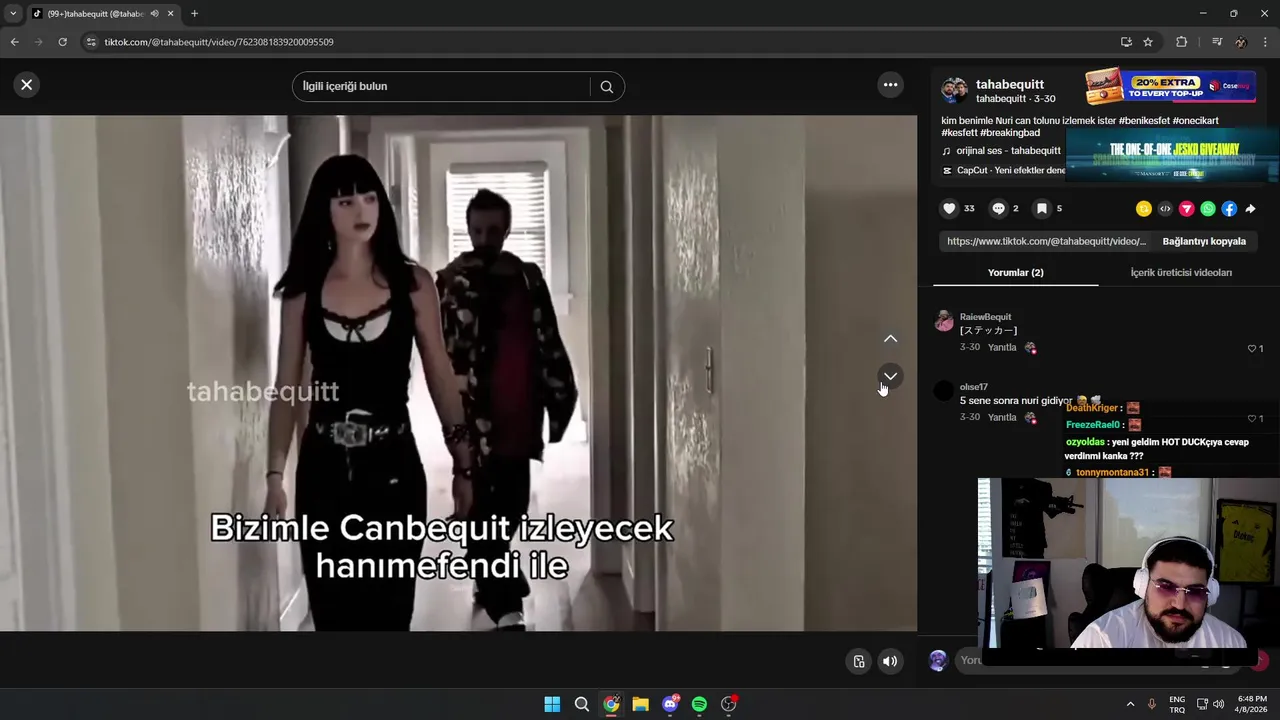This screenshot has width=1280, height=720.
Task: Close the tahabequitt browser tab
Action: pyautogui.click(x=170, y=13)
